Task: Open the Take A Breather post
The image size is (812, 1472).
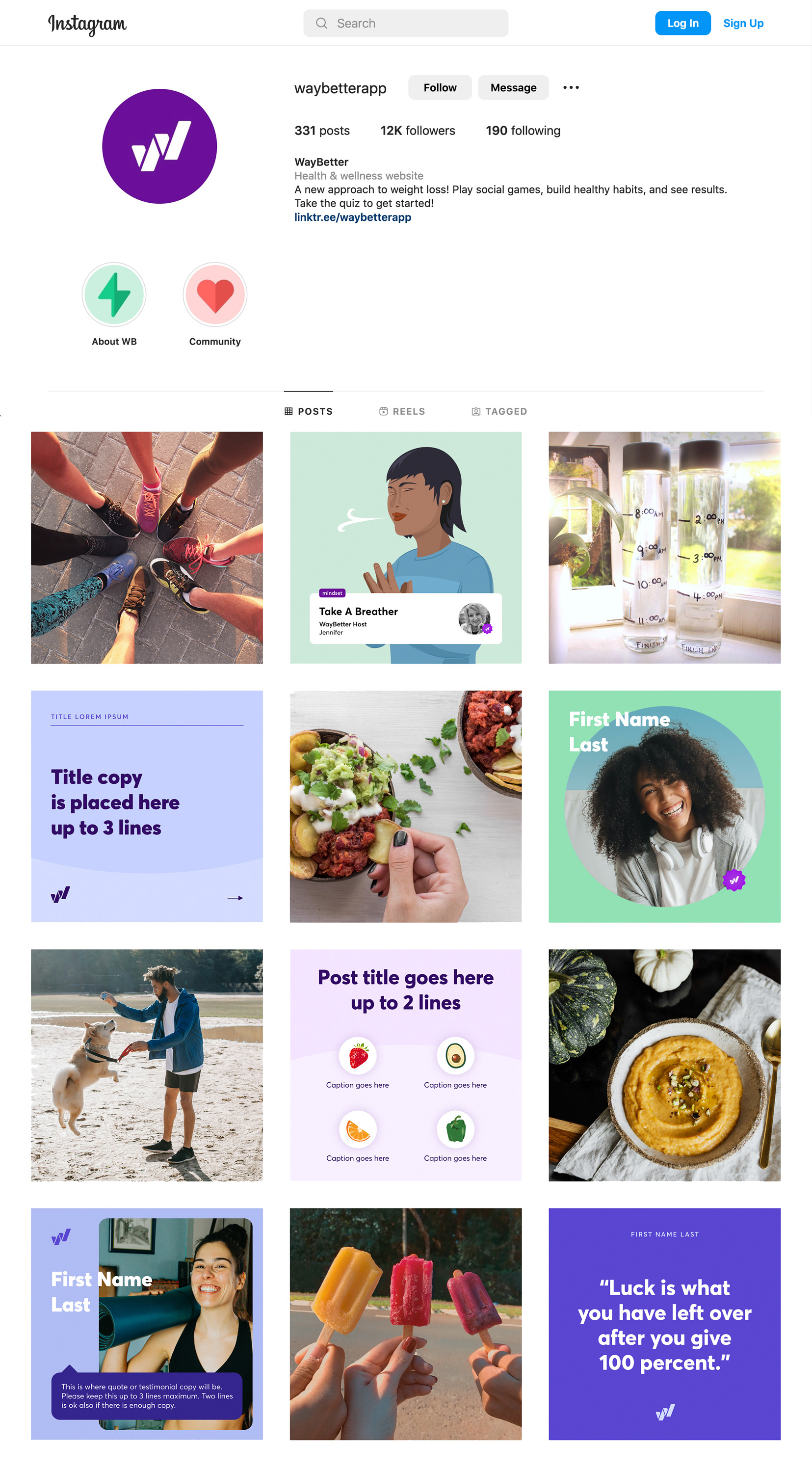Action: (x=405, y=547)
